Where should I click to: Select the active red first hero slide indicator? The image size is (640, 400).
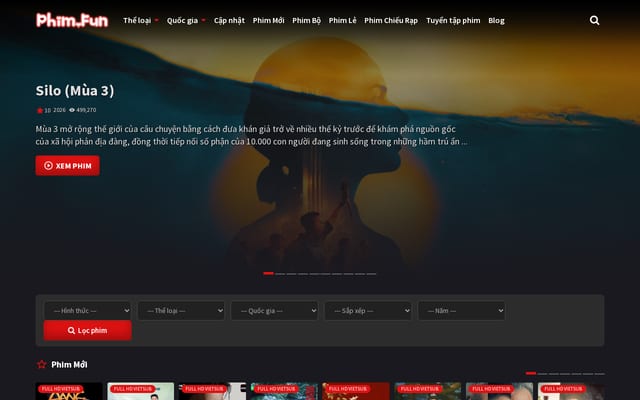[268, 273]
